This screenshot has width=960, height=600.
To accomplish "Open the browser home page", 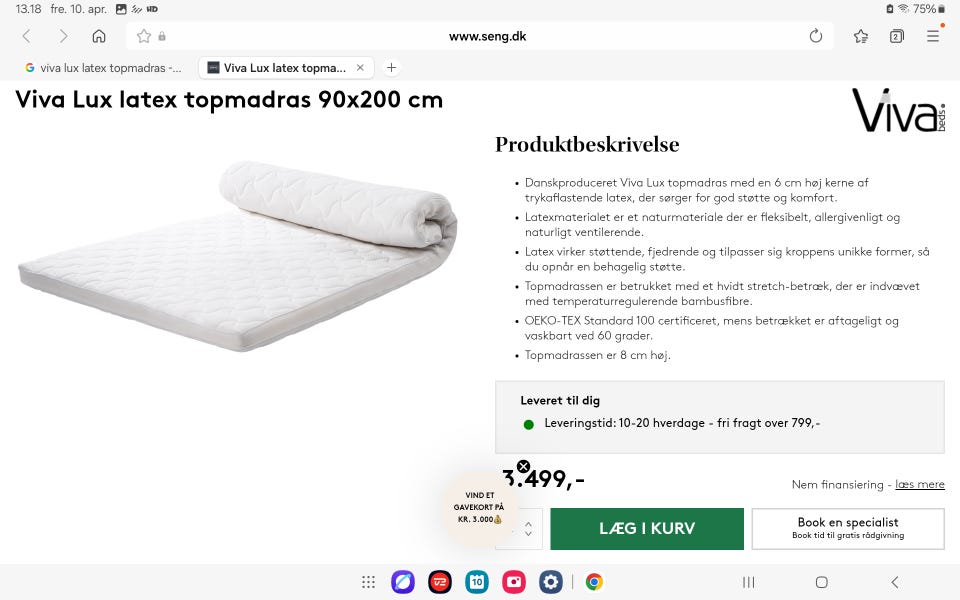I will 99,36.
